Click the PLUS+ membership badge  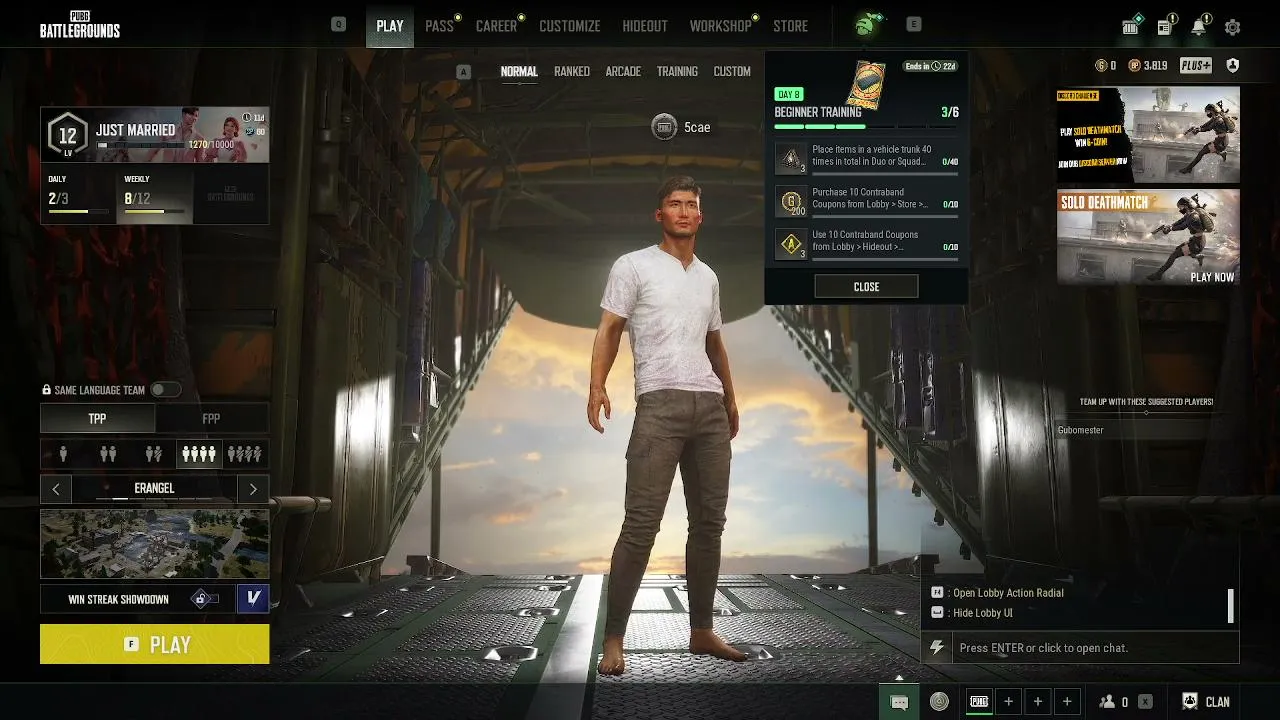[1195, 66]
